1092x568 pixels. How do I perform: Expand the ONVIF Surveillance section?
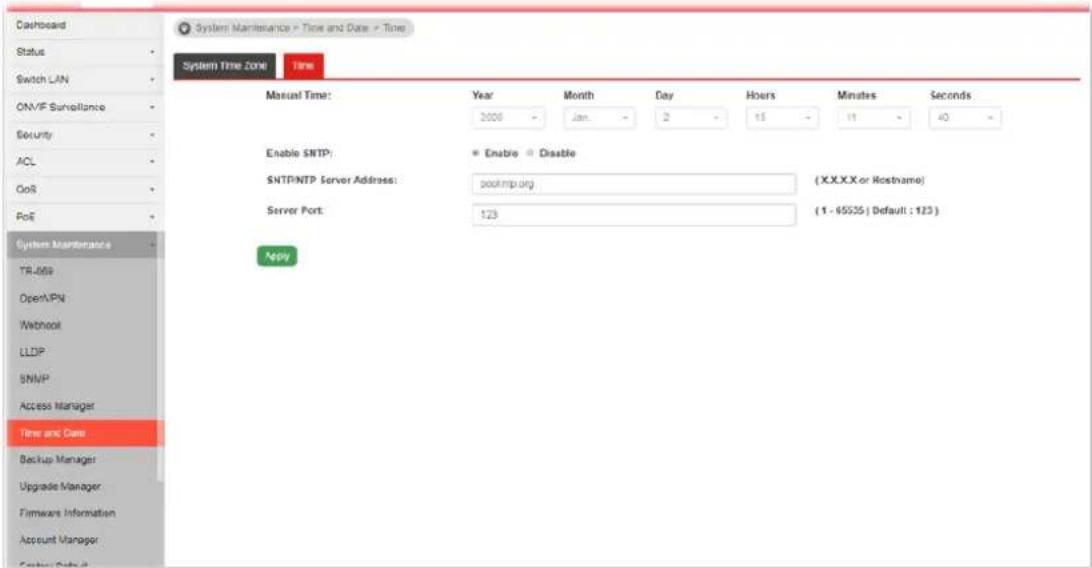click(85, 107)
